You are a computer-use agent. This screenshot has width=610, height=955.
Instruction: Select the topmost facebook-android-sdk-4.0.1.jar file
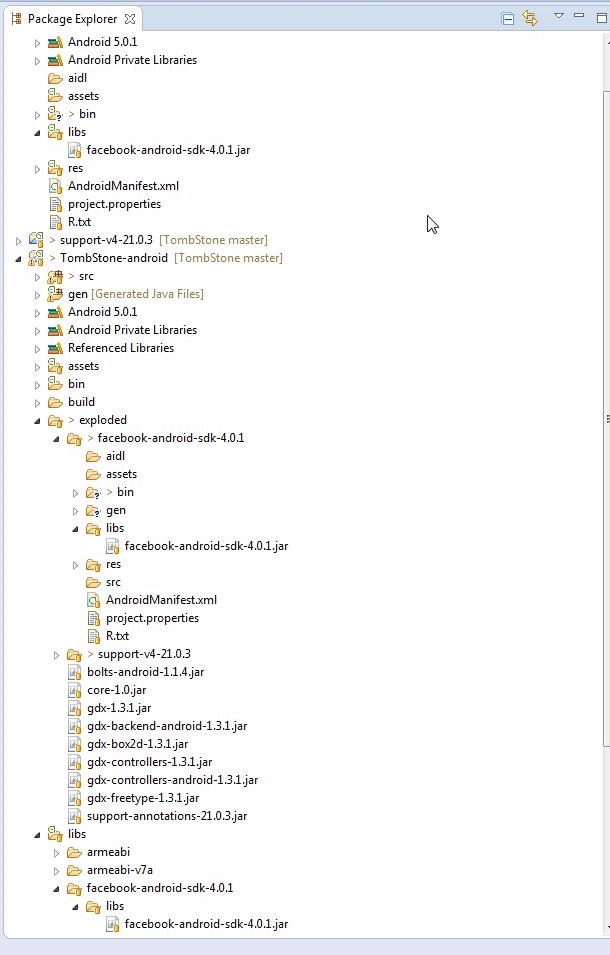(168, 150)
